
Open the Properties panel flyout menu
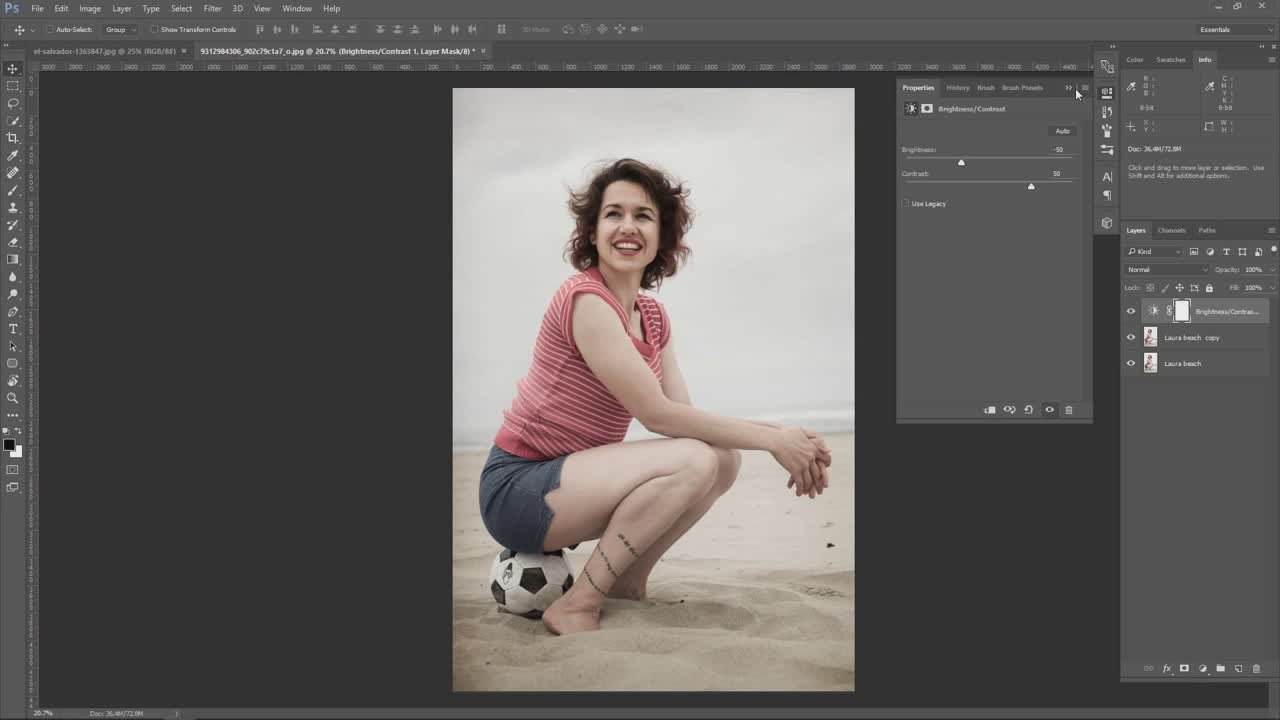(1085, 88)
